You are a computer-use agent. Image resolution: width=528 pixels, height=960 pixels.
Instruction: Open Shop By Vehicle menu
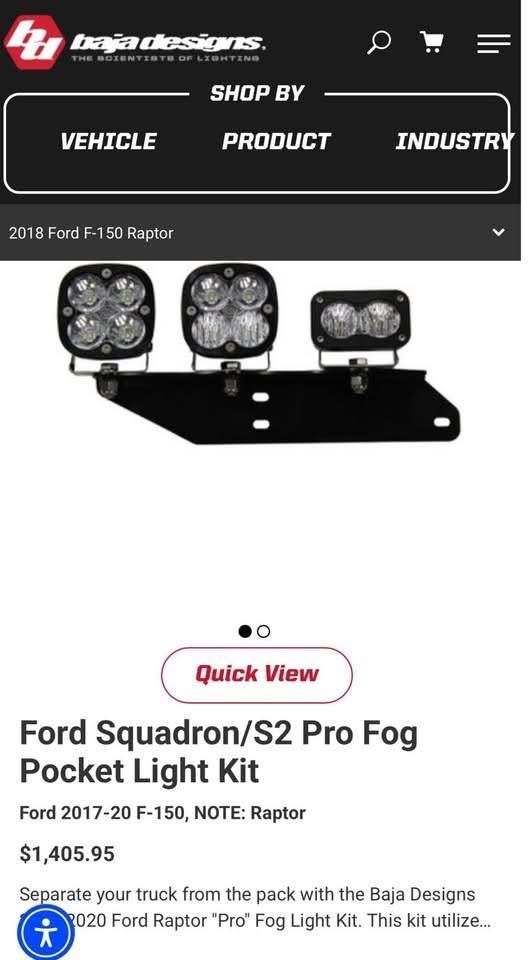tap(108, 141)
